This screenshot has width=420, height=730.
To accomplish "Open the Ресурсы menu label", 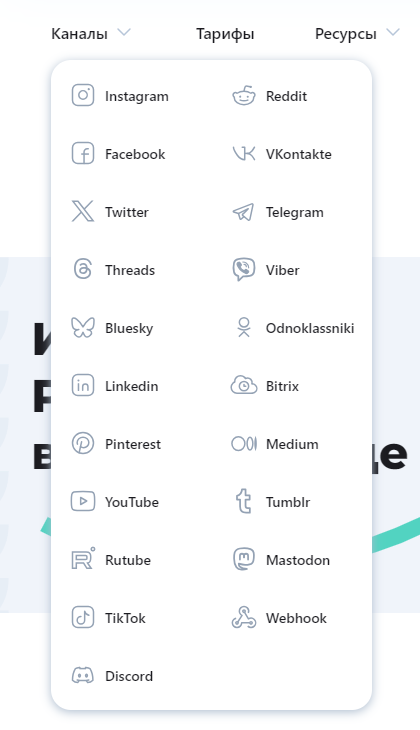I will coord(345,34).
